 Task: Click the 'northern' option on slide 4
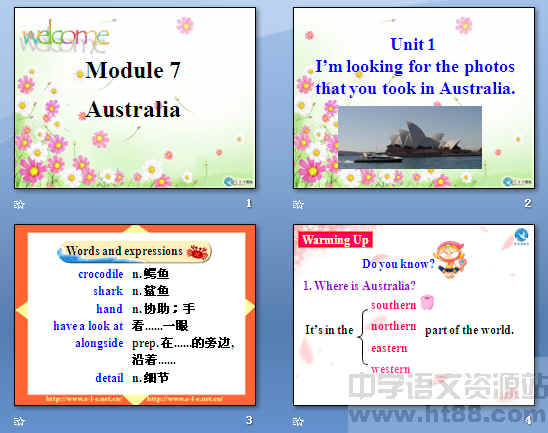(394, 326)
